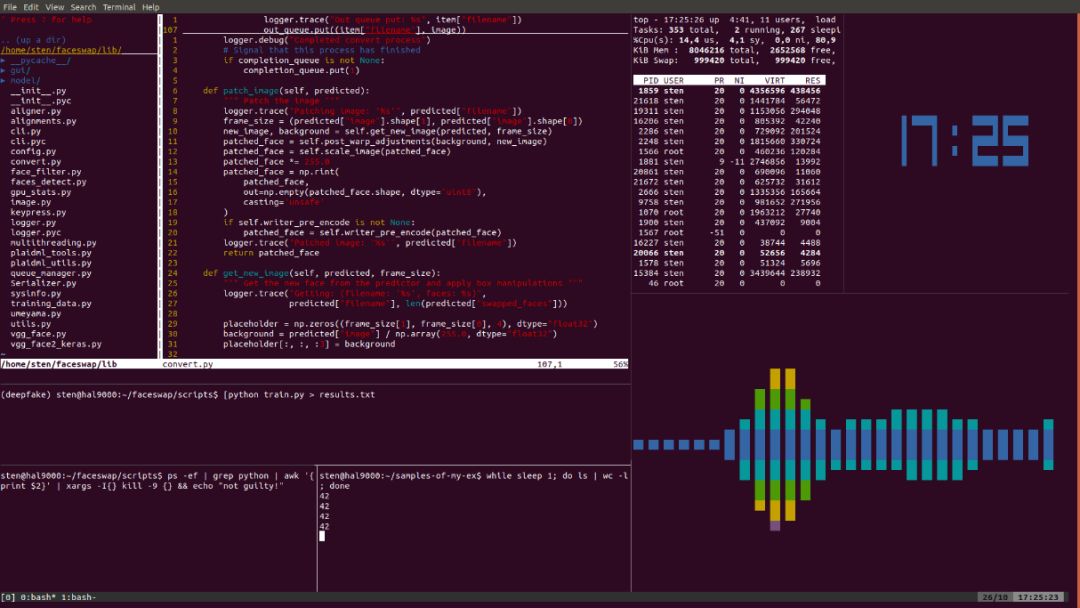The image size is (1080, 608).
Task: Open vgg_face2_keras.py from the tree
Action: 57,343
